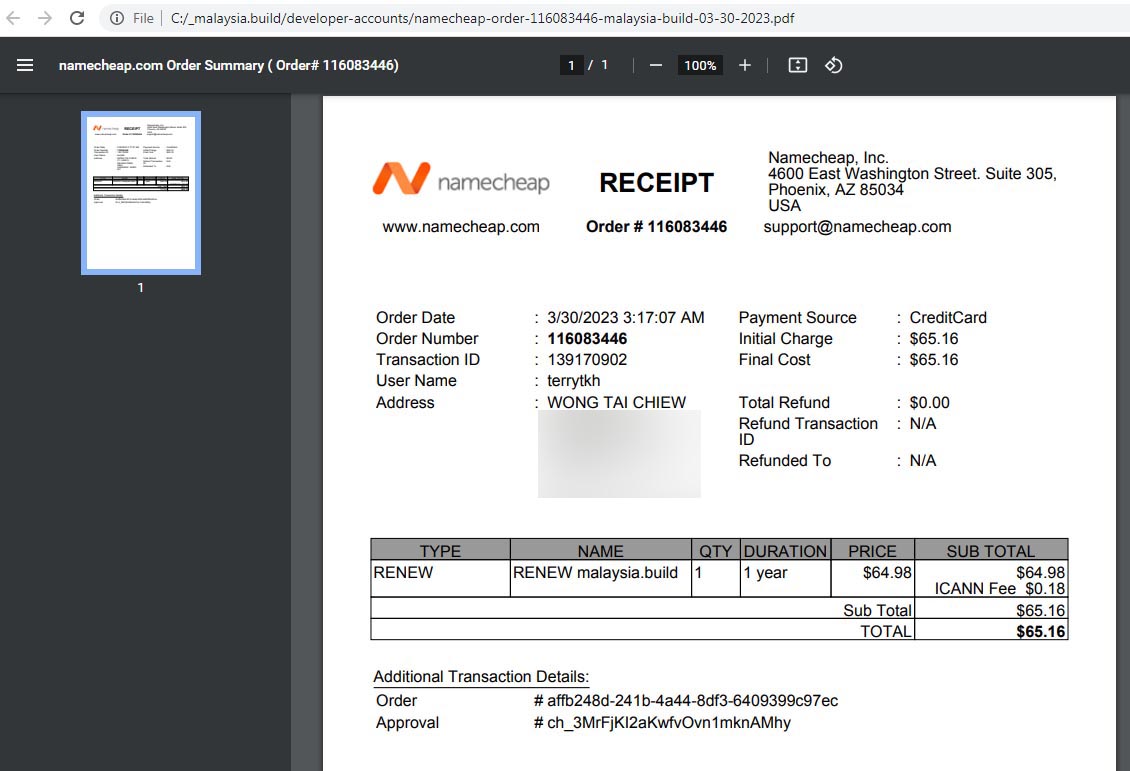This screenshot has height=771, width=1130.
Task: Click address name WONG TAI CHIEW
Action: click(616, 402)
